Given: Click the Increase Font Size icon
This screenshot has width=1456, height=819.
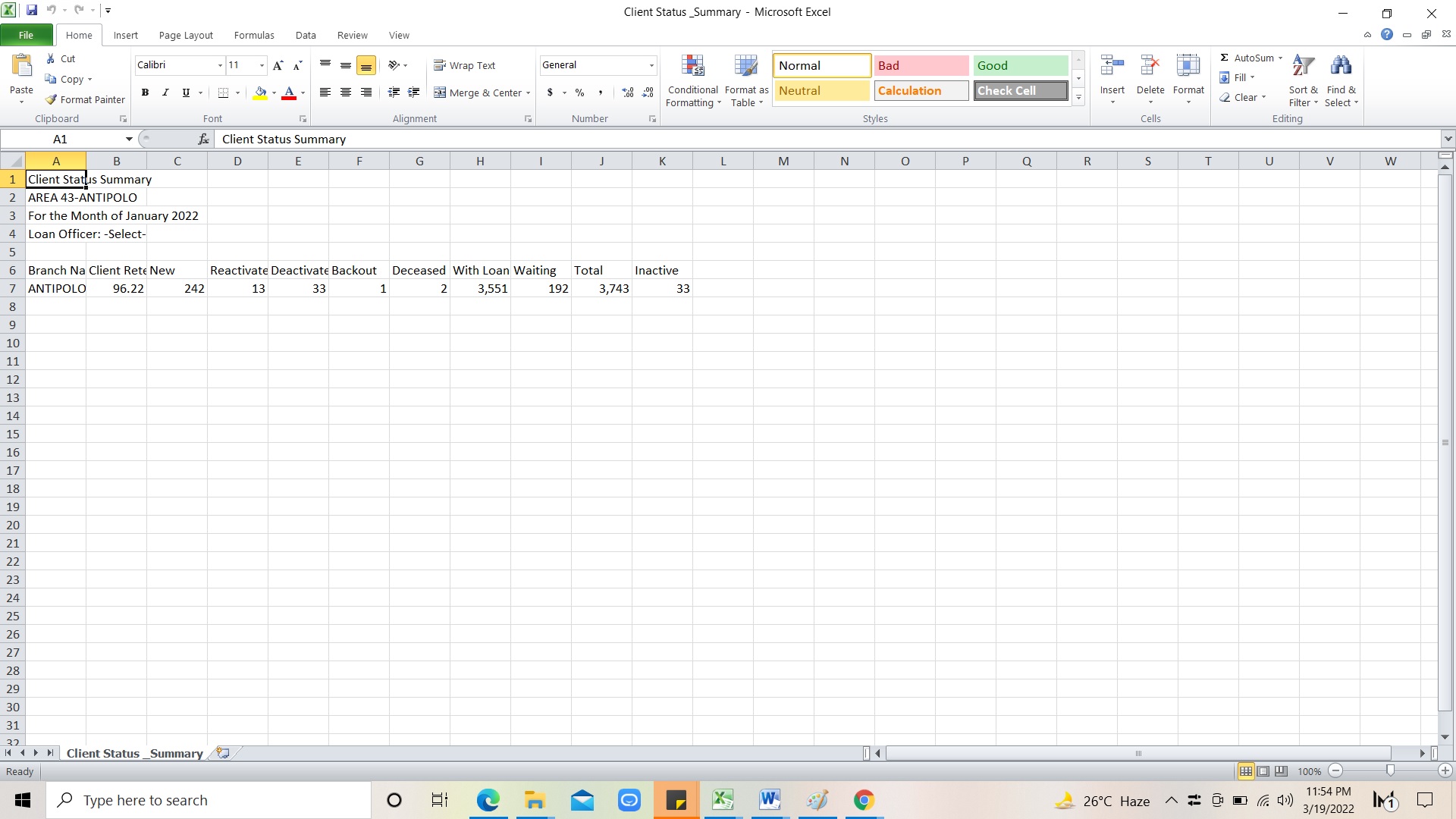Looking at the screenshot, I should tap(278, 65).
